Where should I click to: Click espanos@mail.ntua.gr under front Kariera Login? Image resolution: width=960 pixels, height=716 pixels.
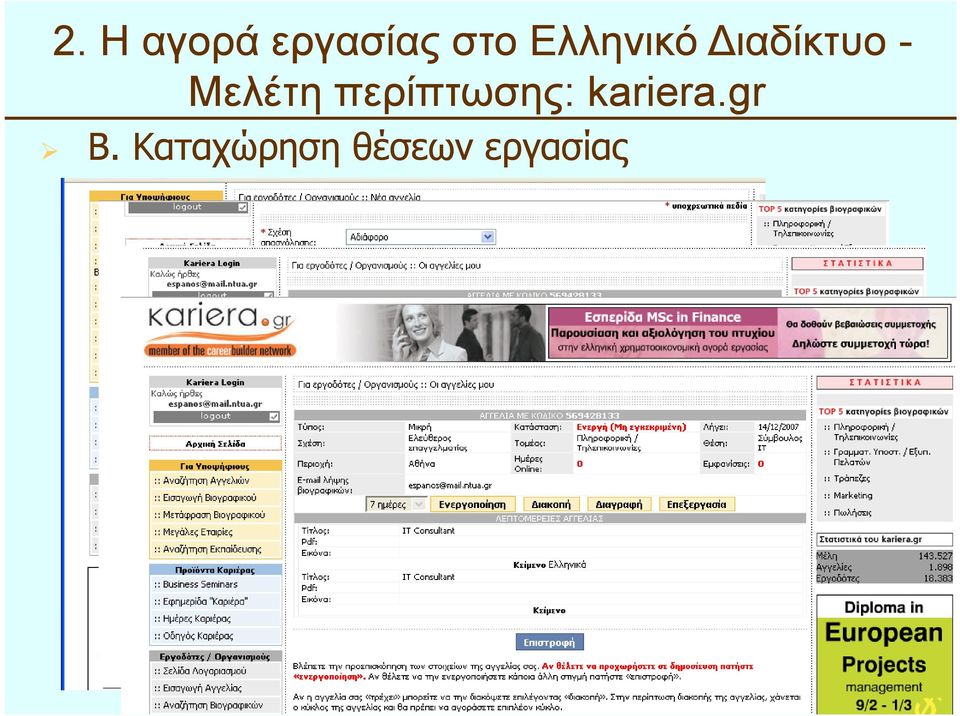pyautogui.click(x=215, y=404)
